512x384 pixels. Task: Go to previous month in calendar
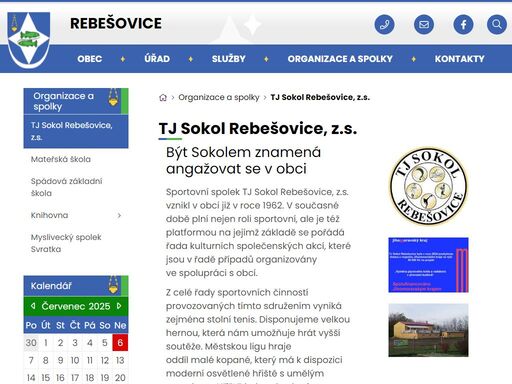click(33, 306)
